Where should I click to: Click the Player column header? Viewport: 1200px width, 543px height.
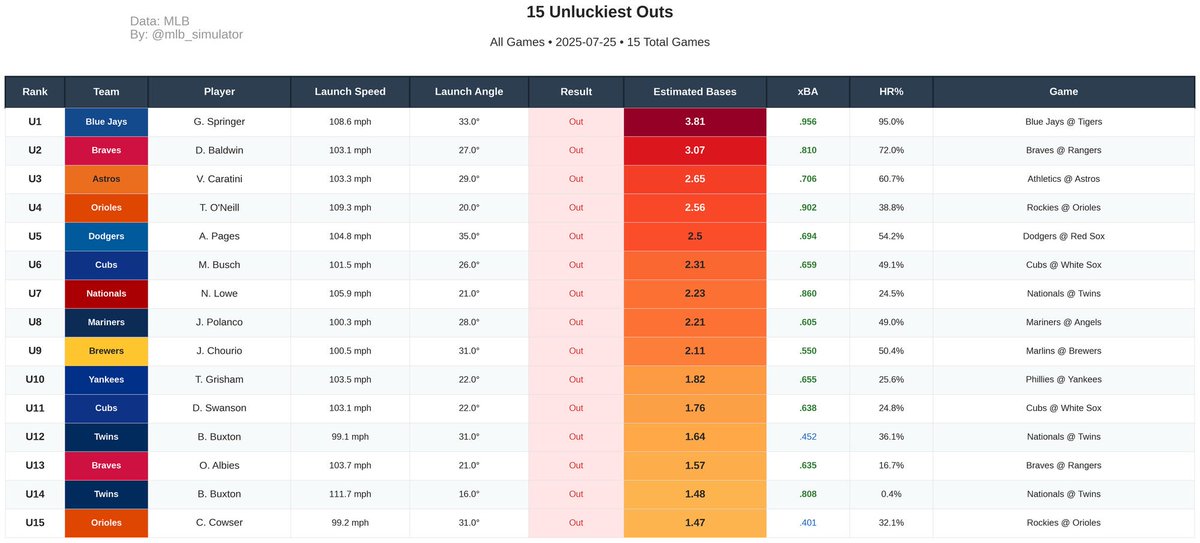click(x=219, y=91)
